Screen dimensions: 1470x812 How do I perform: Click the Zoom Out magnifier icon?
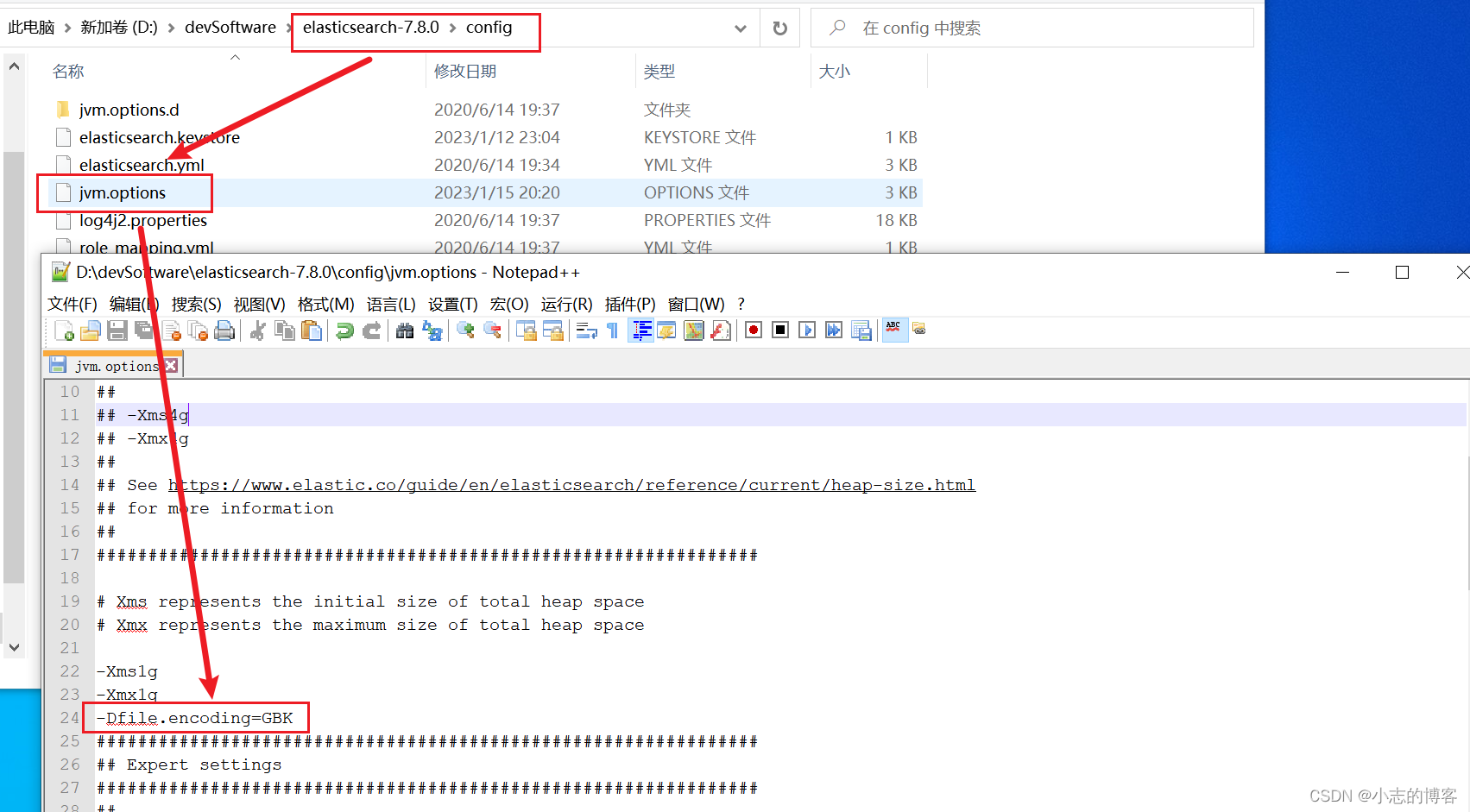pyautogui.click(x=492, y=330)
